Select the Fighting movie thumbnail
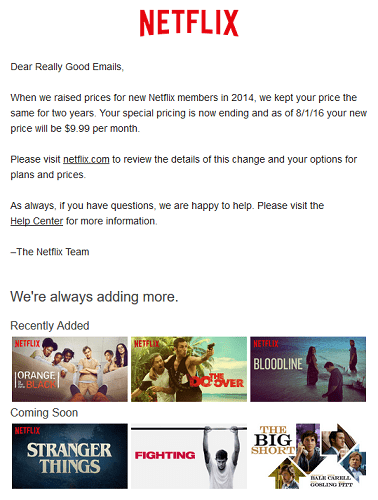Screen dimensions: 378x500 [189, 456]
